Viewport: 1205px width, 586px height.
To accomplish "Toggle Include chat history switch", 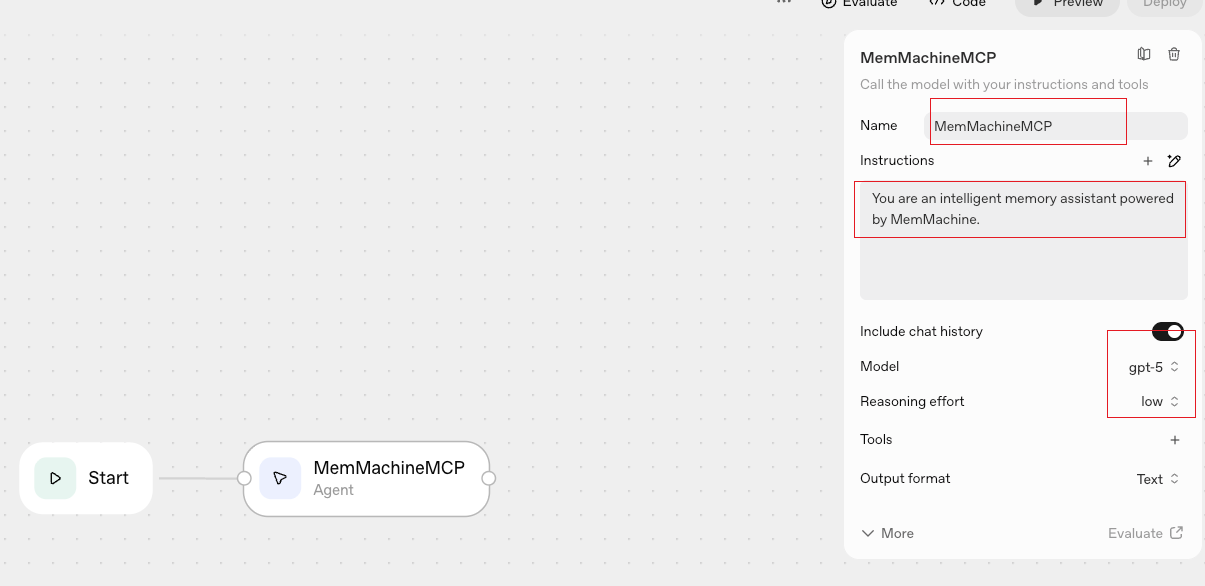I will coord(1167,332).
